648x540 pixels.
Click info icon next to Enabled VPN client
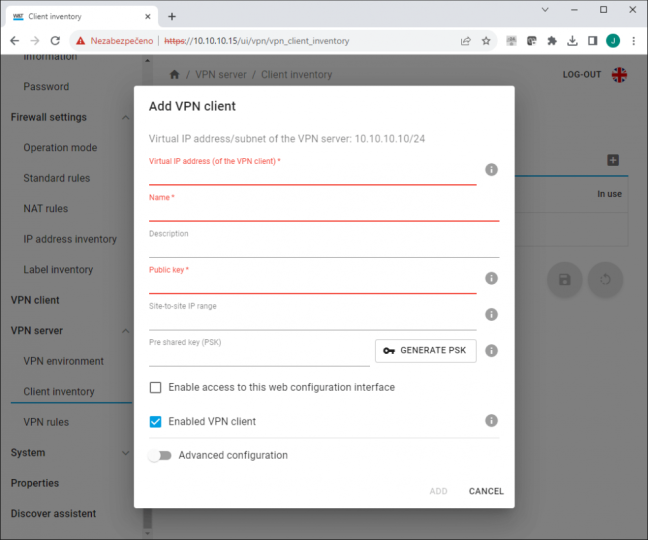tap(491, 421)
